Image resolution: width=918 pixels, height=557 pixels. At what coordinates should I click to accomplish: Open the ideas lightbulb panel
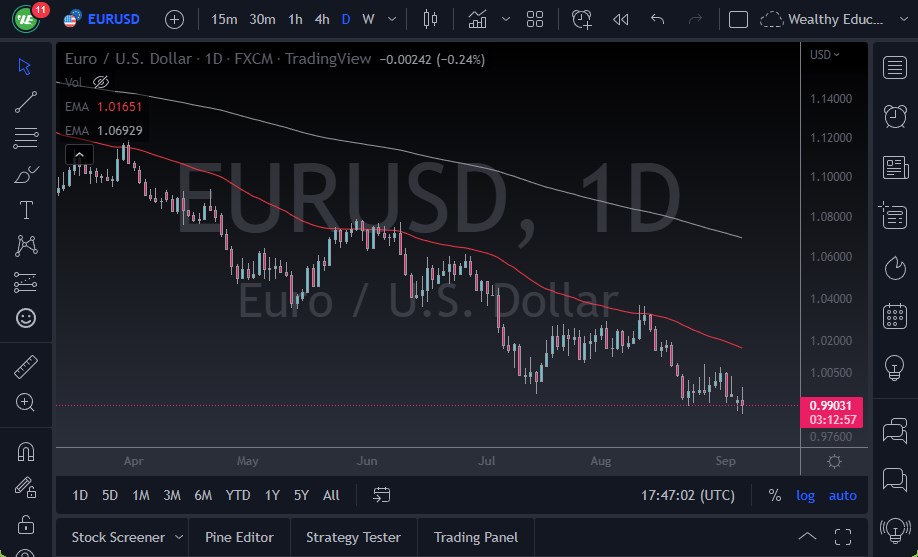click(x=895, y=368)
